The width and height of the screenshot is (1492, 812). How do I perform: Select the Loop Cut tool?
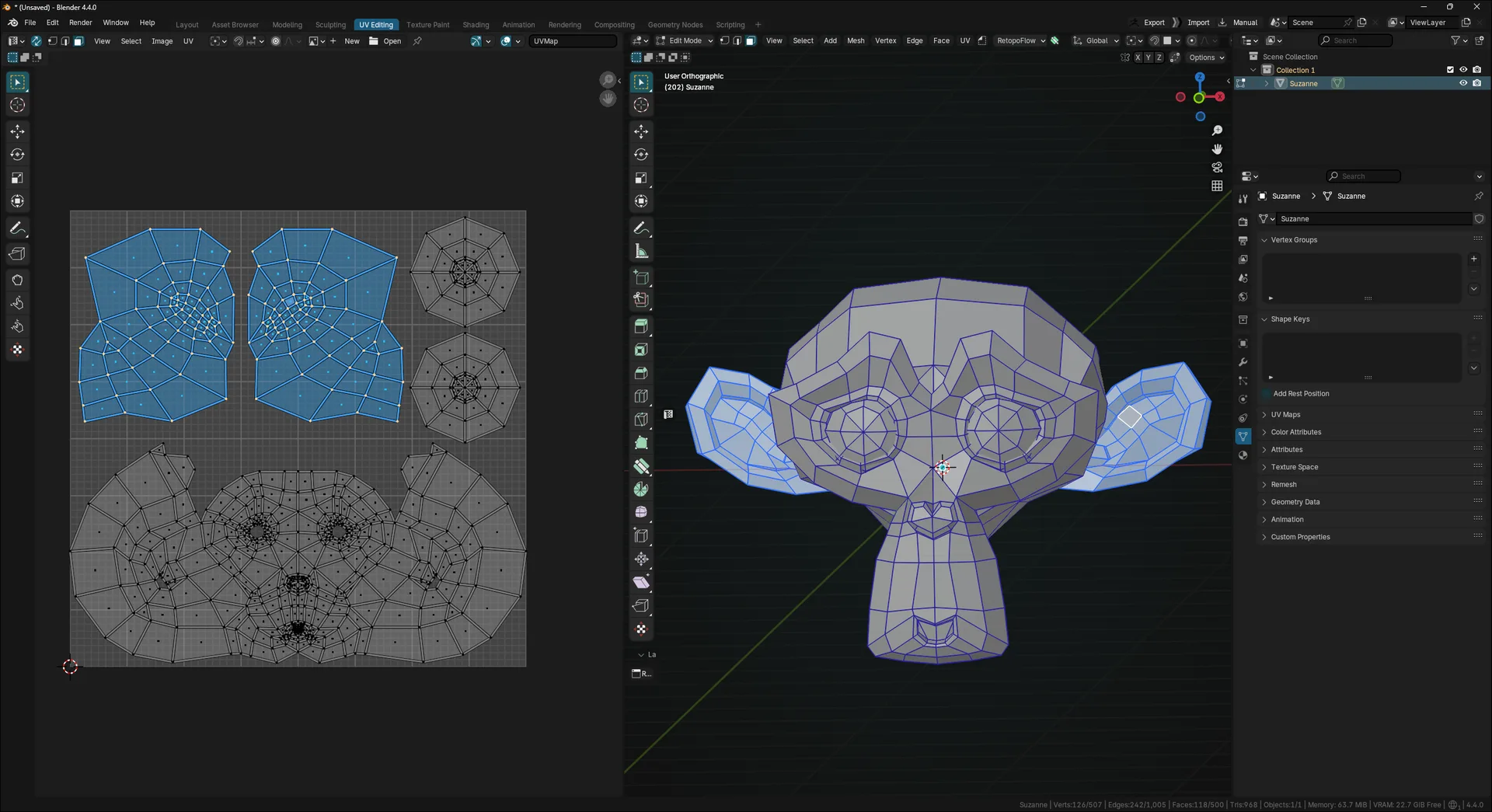(641, 396)
